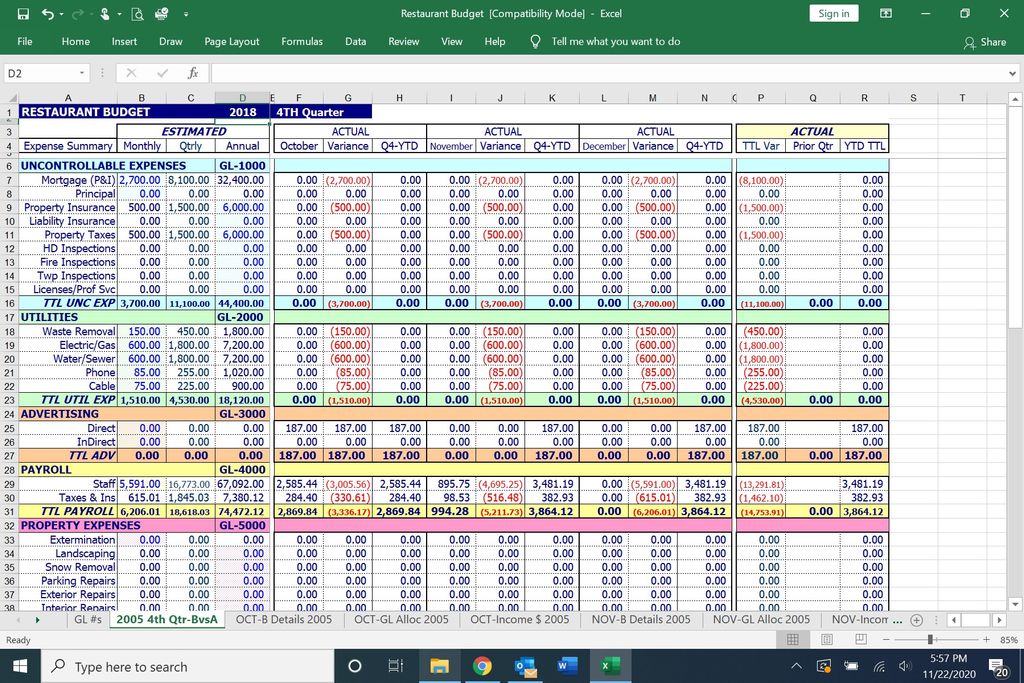1024x683 pixels.
Task: Click the Quick Print icon
Action: coord(161,14)
